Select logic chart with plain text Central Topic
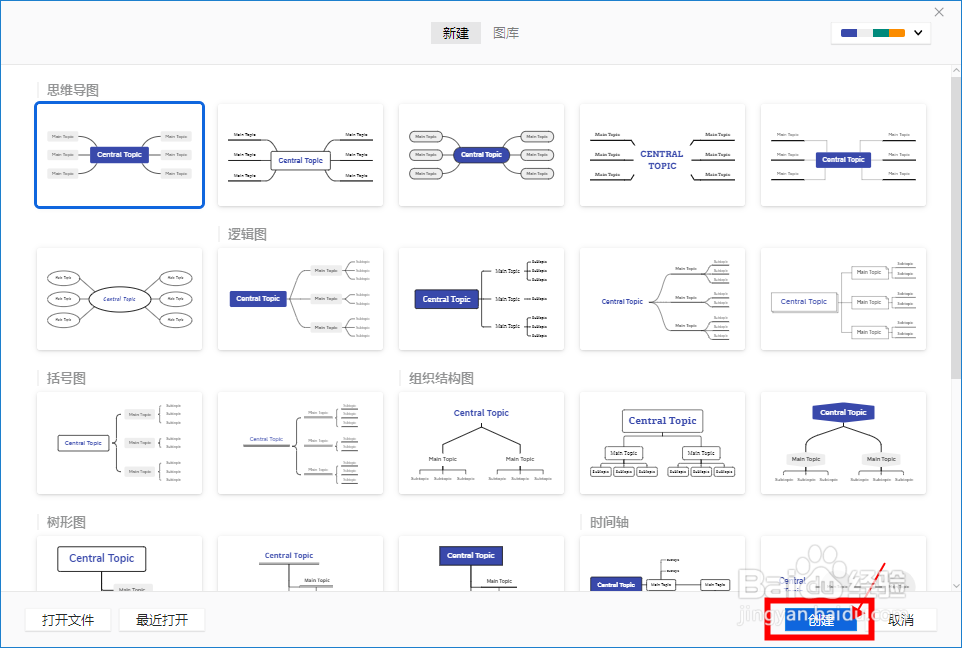The image size is (962, 648). (663, 299)
